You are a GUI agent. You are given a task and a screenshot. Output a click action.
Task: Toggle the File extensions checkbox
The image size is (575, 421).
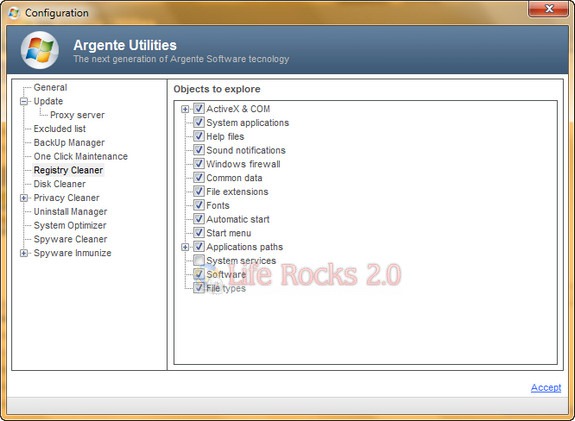tap(199, 191)
